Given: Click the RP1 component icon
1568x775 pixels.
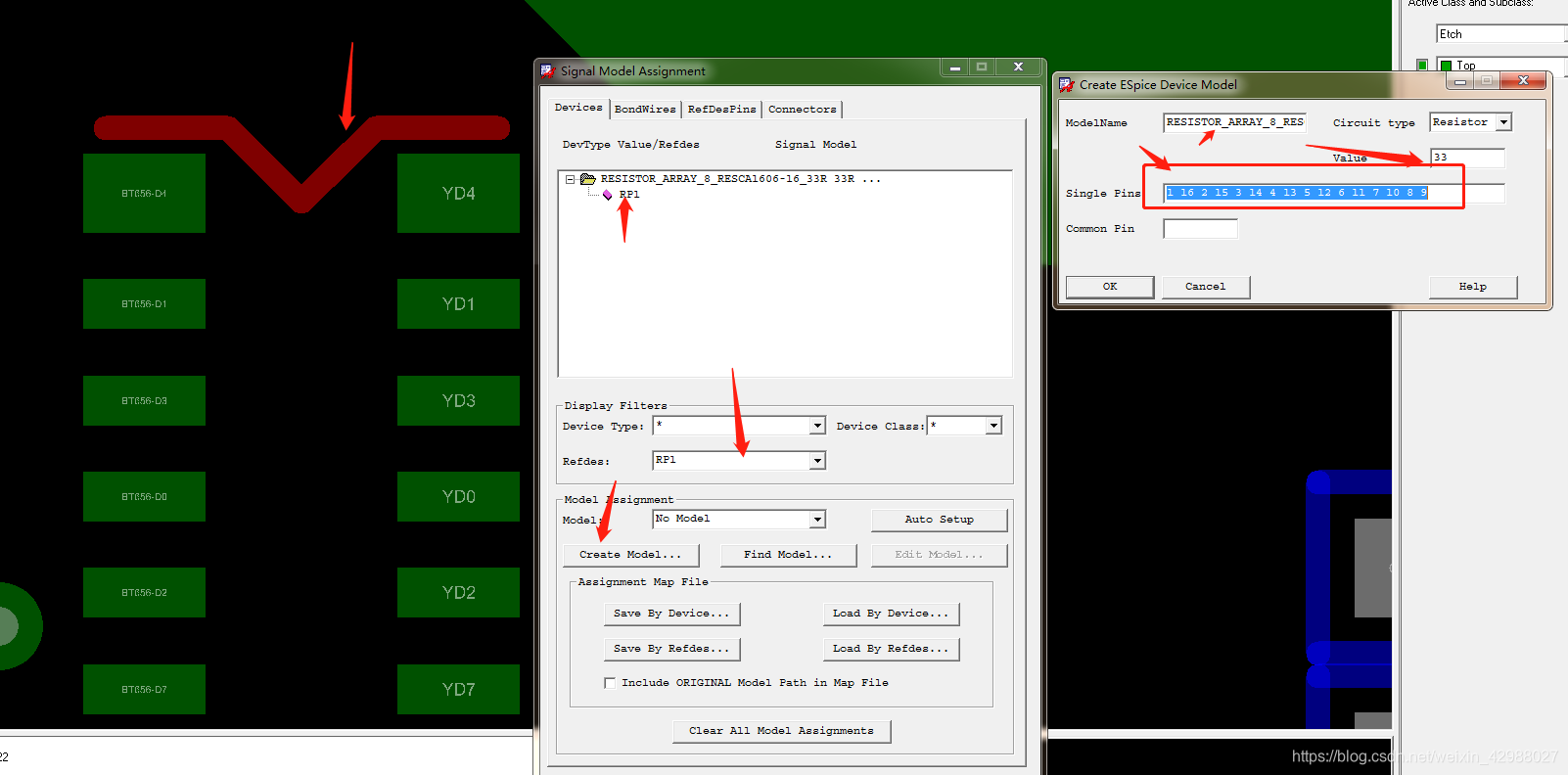Looking at the screenshot, I should tap(608, 195).
